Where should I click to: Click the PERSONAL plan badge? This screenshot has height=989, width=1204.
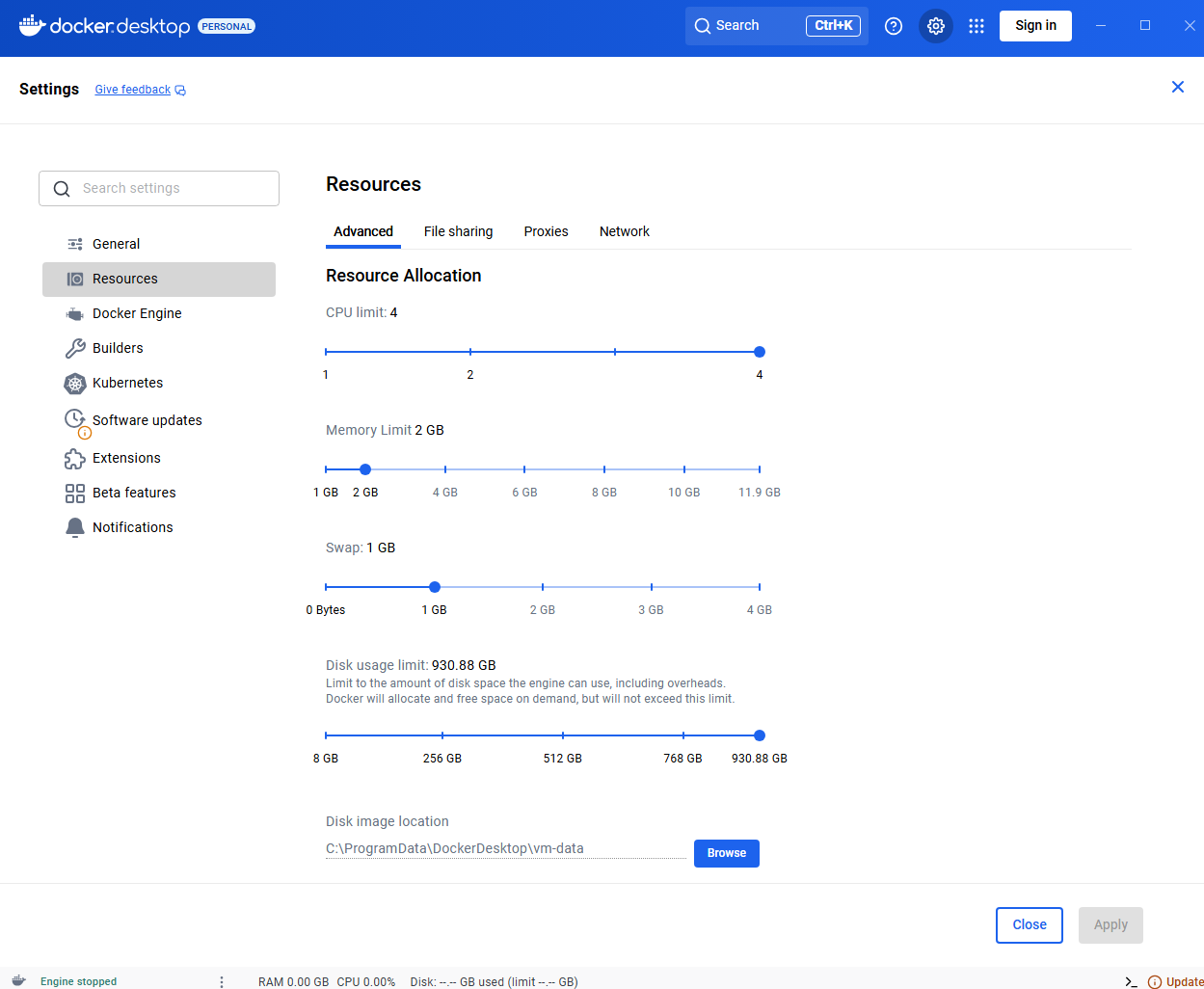pos(227,26)
